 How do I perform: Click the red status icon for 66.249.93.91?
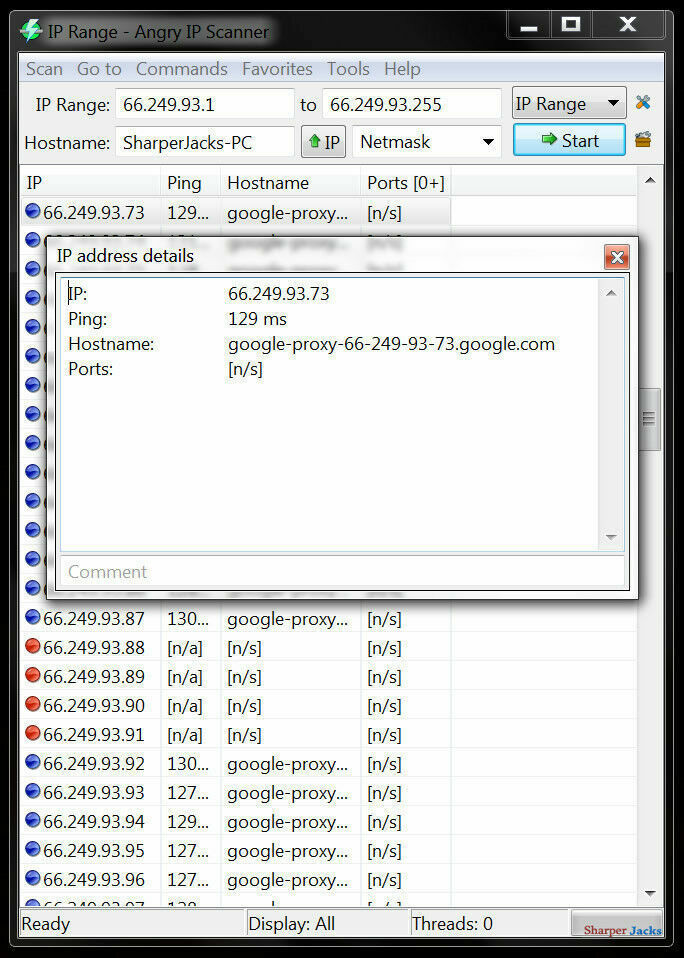tap(32, 733)
